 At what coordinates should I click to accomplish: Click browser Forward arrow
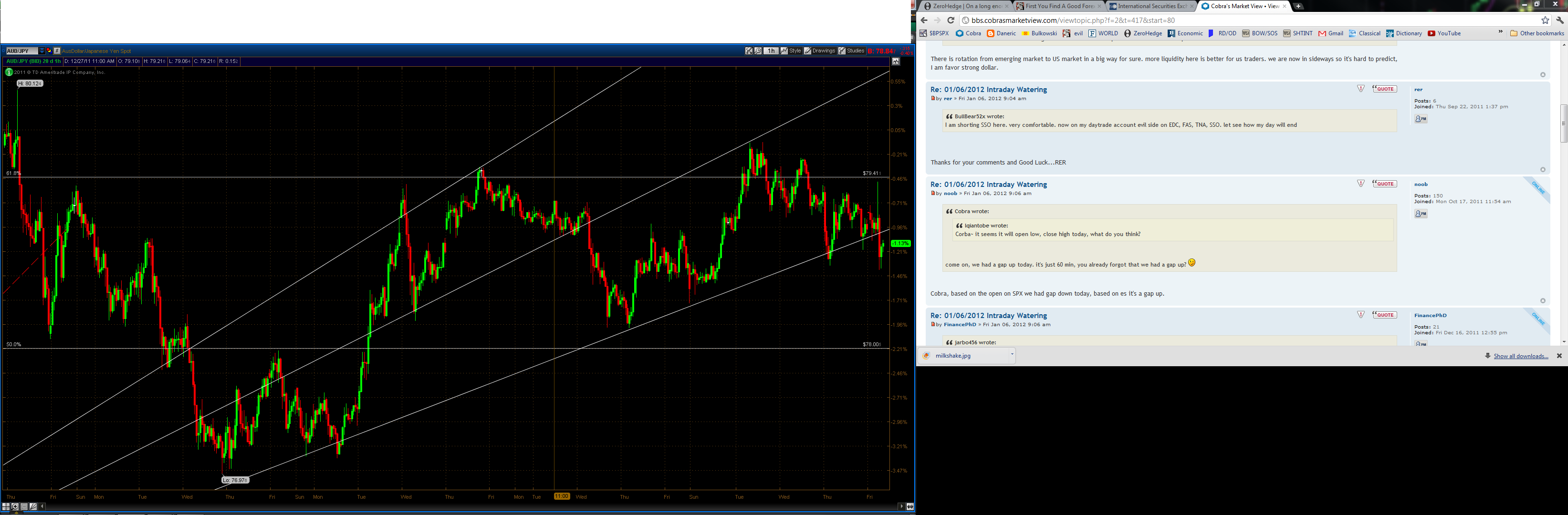pos(937,20)
